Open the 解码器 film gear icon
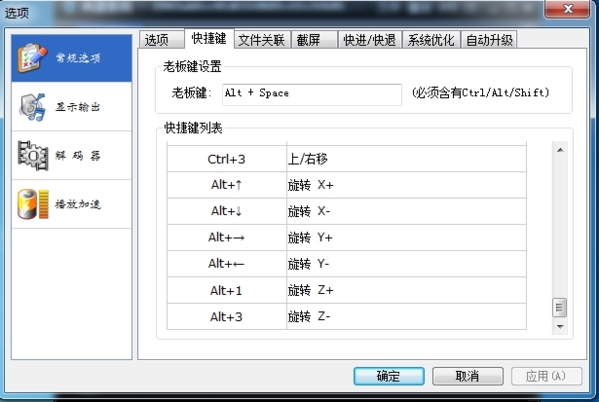599x402 pixels. pos(33,156)
